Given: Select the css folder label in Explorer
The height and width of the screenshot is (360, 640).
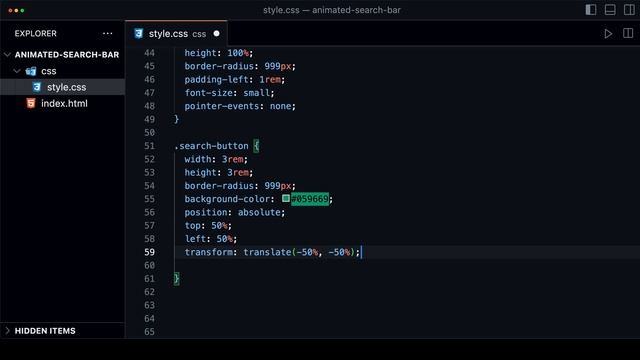Looking at the screenshot, I should click(x=49, y=71).
